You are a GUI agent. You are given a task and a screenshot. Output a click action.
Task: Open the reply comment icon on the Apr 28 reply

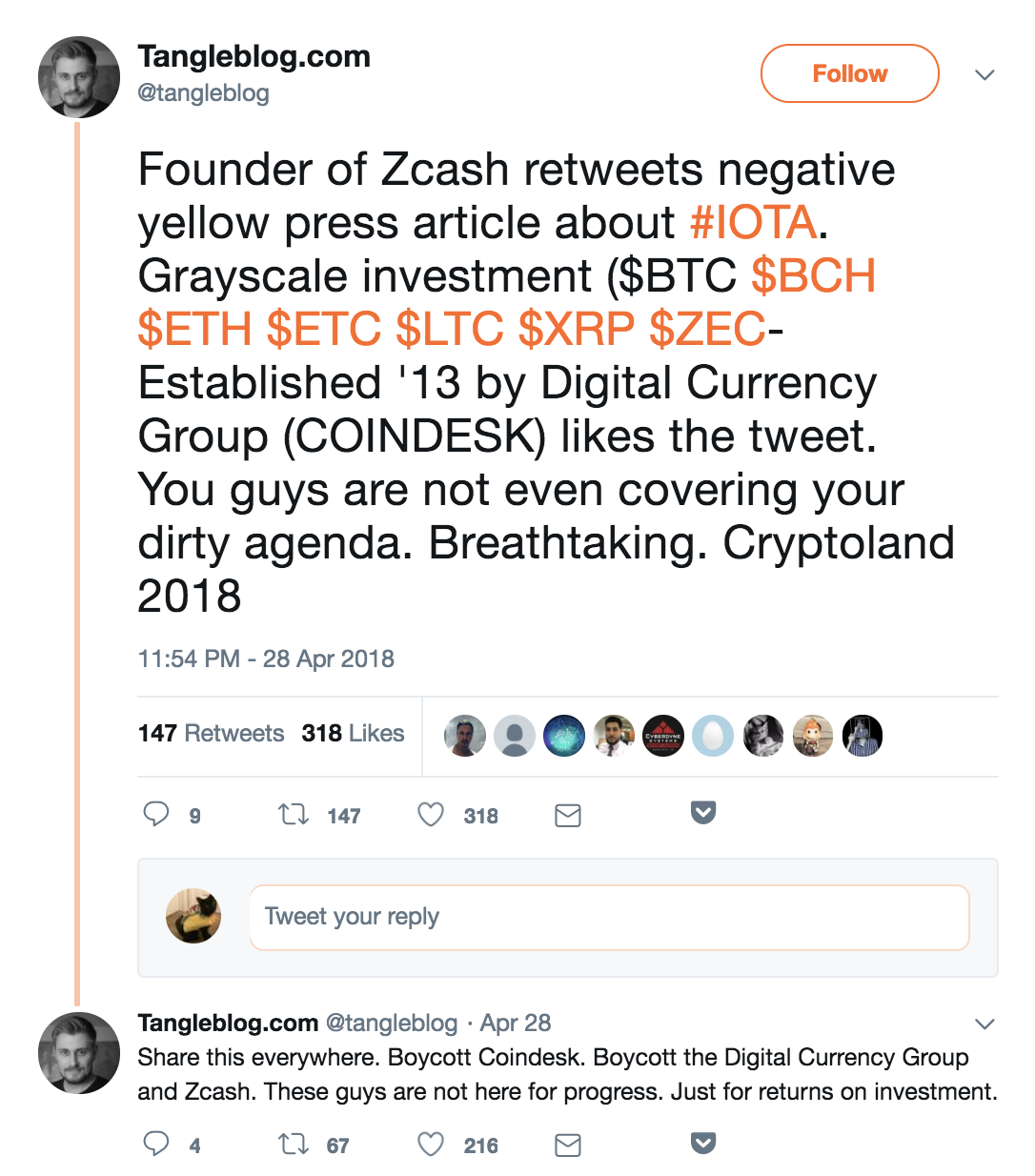[157, 1145]
